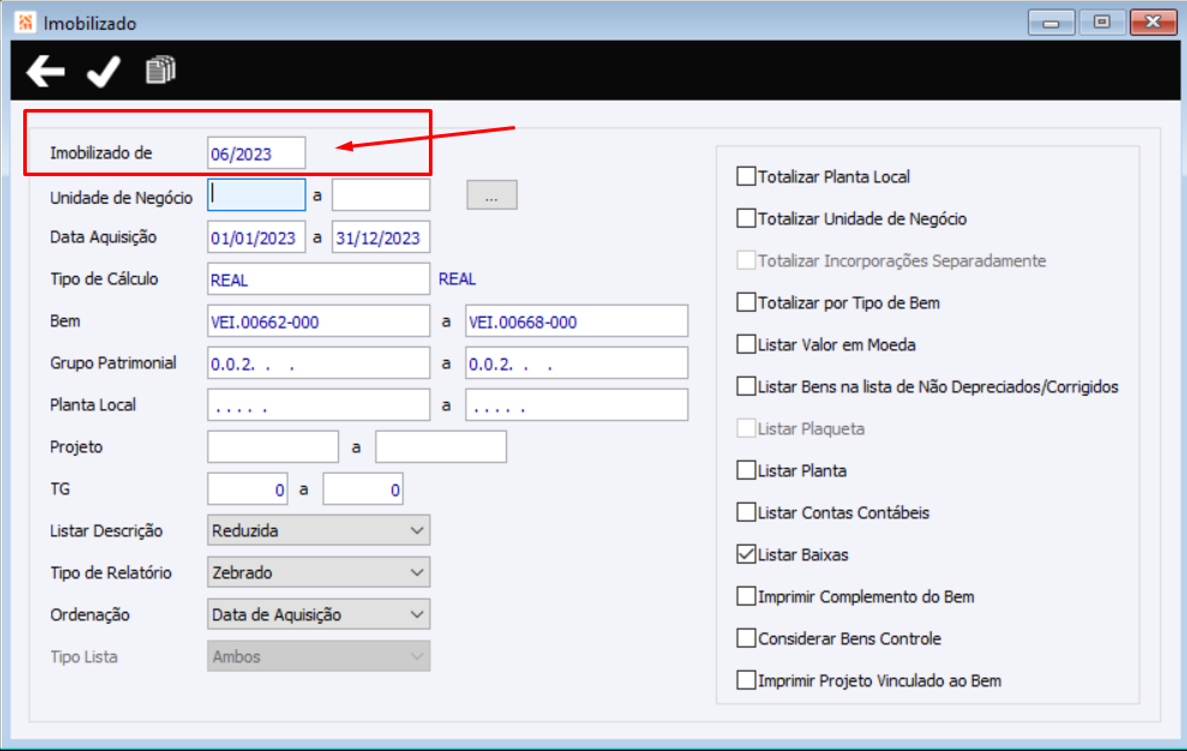This screenshot has width=1187, height=751.
Task: Click the Data Aquisição label
Action: tap(103, 237)
